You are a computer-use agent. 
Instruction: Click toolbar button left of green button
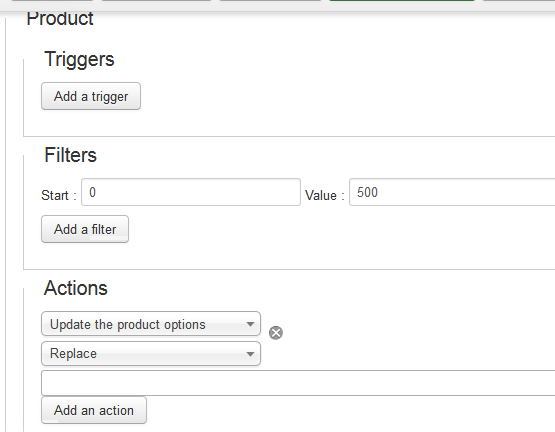[x=270, y=1]
